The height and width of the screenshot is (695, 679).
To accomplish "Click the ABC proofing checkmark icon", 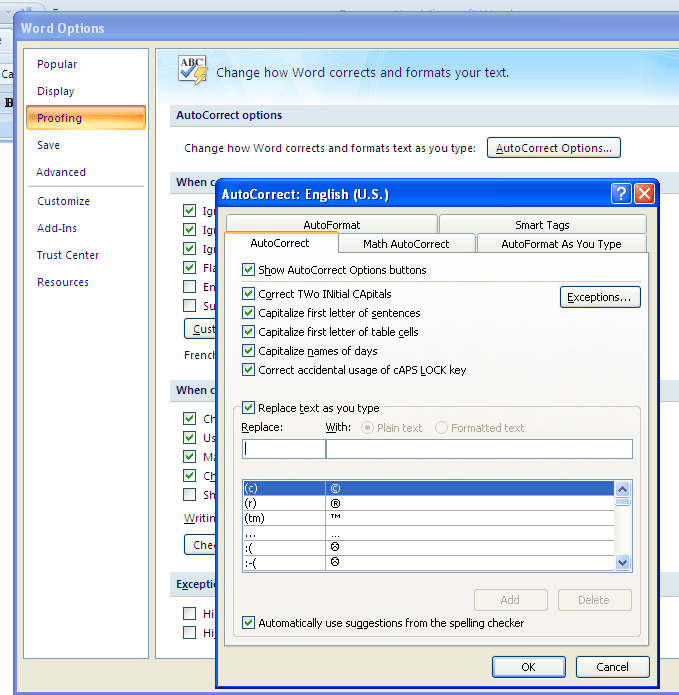I will click(192, 70).
